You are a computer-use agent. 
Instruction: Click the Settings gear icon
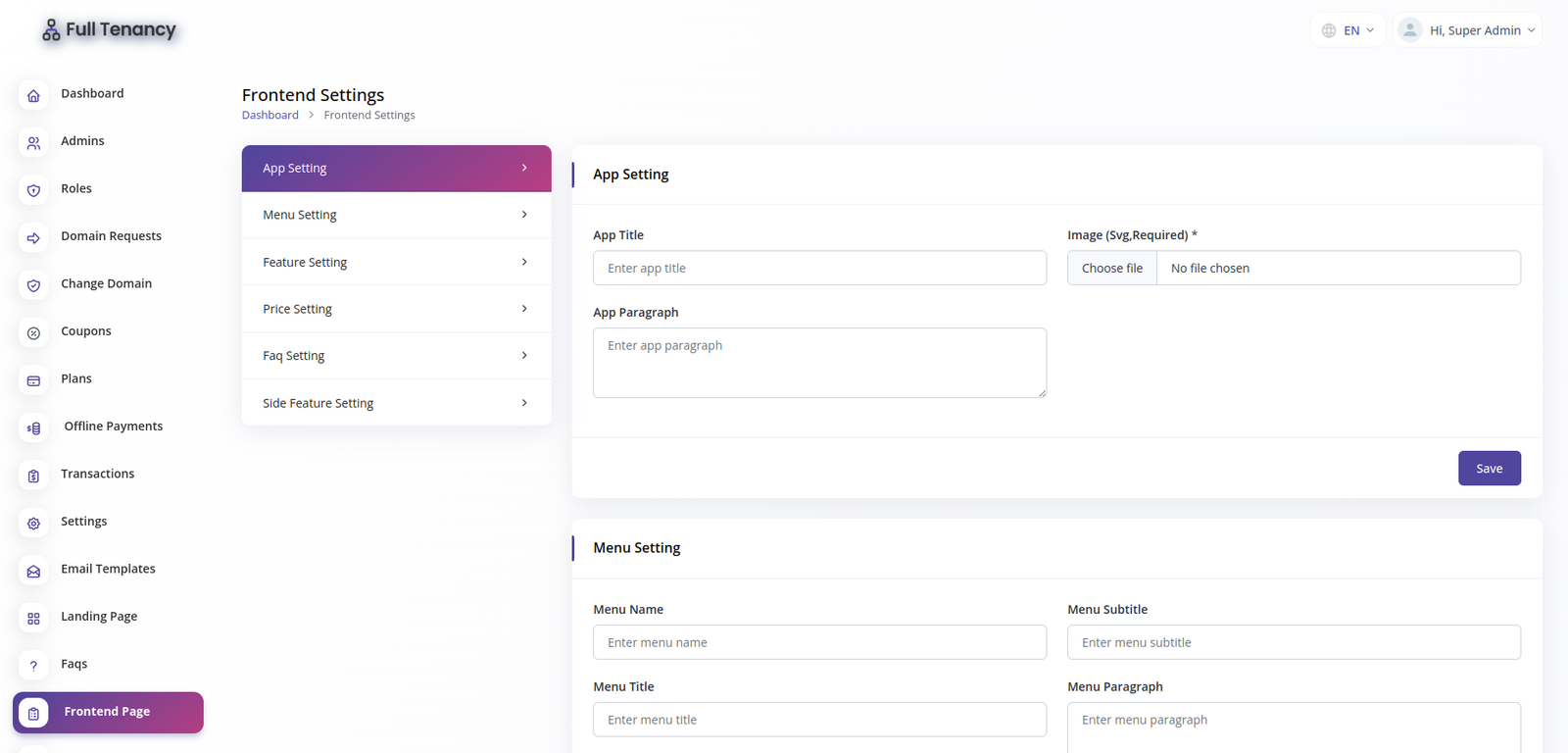pyautogui.click(x=33, y=524)
